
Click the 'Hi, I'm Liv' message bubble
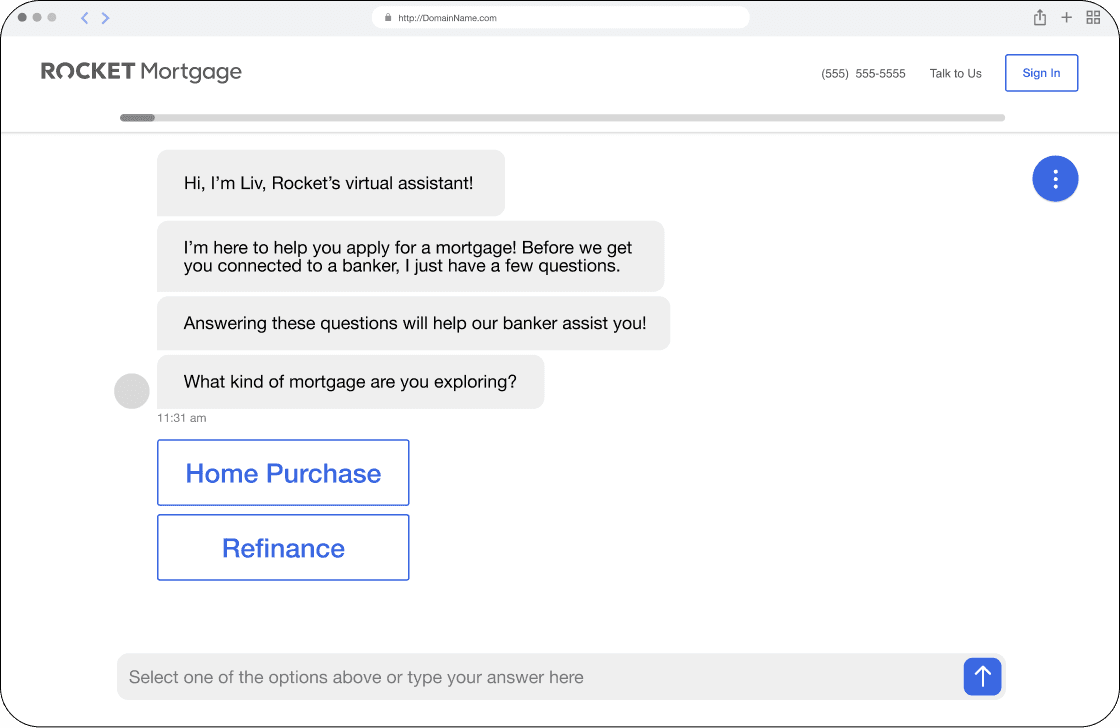(331, 183)
